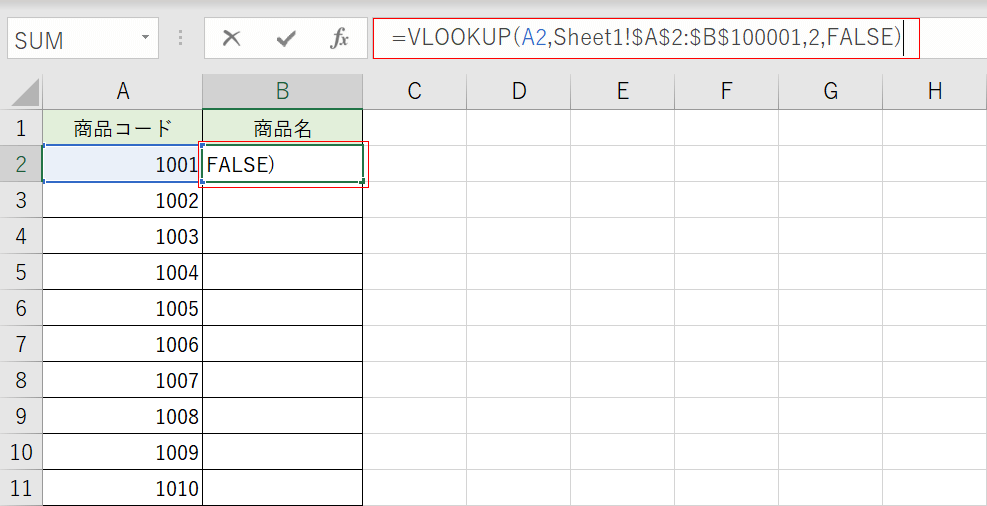987x506 pixels.
Task: Select row 1 header
Action: pyautogui.click(x=21, y=128)
